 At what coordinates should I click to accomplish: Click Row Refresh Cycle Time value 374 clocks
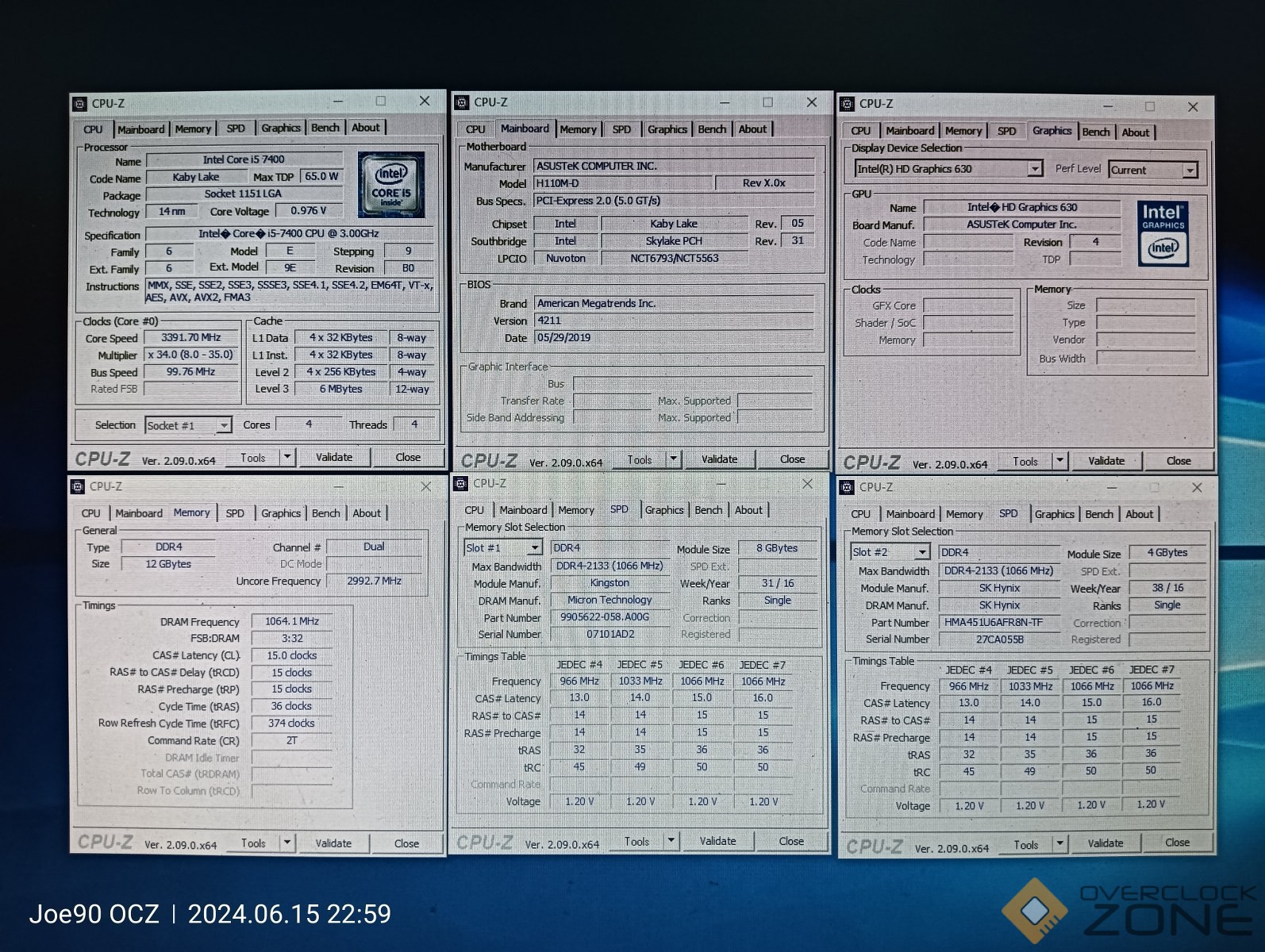point(291,724)
